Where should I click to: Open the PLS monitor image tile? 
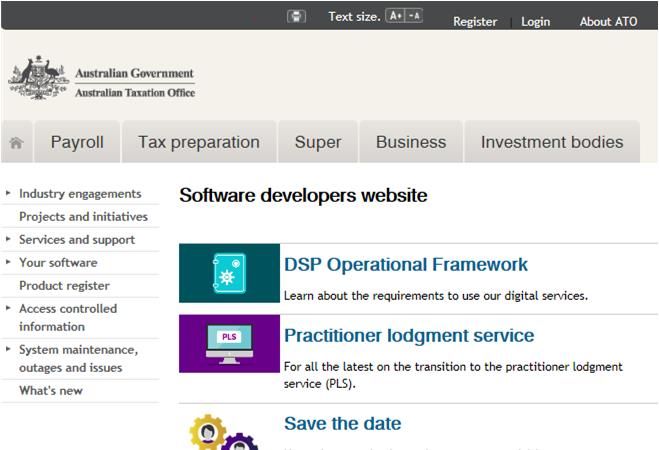(x=229, y=344)
